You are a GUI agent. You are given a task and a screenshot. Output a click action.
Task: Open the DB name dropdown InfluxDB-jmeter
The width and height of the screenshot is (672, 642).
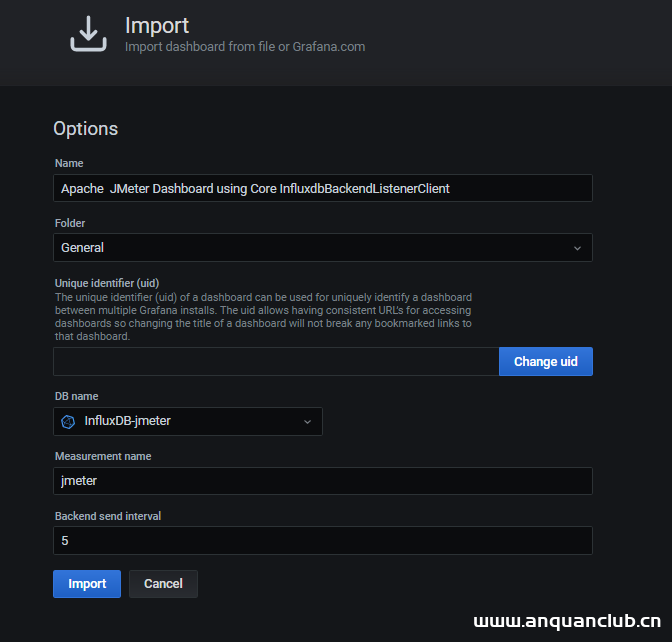tap(188, 421)
